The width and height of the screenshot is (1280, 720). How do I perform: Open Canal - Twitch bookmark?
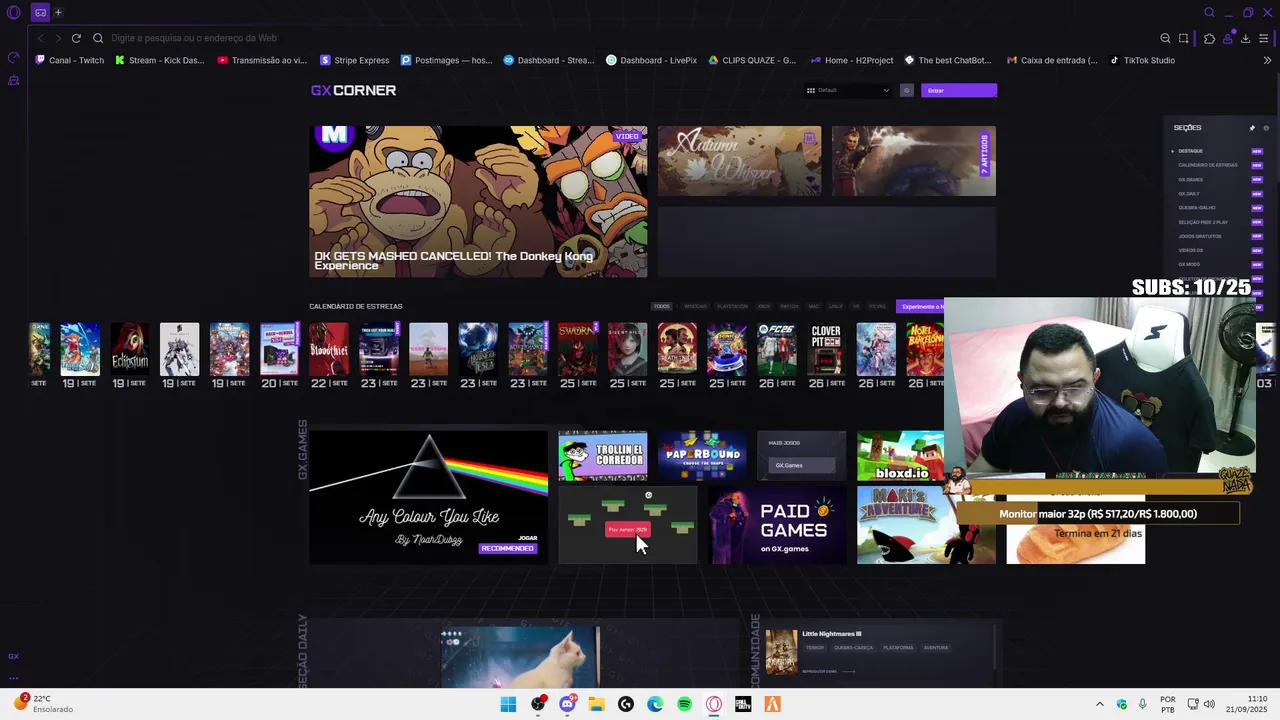(70, 60)
